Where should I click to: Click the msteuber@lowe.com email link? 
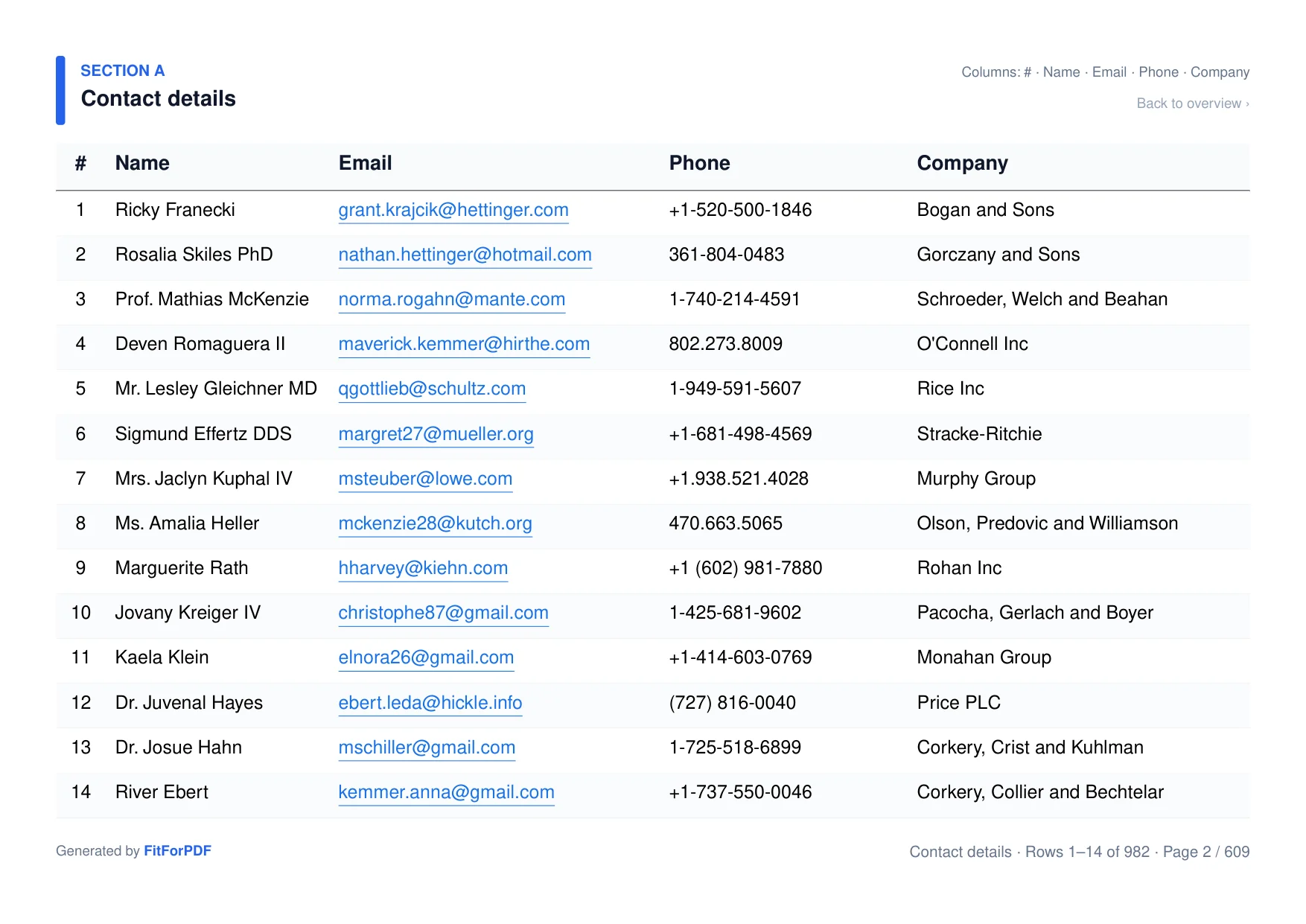tap(425, 479)
